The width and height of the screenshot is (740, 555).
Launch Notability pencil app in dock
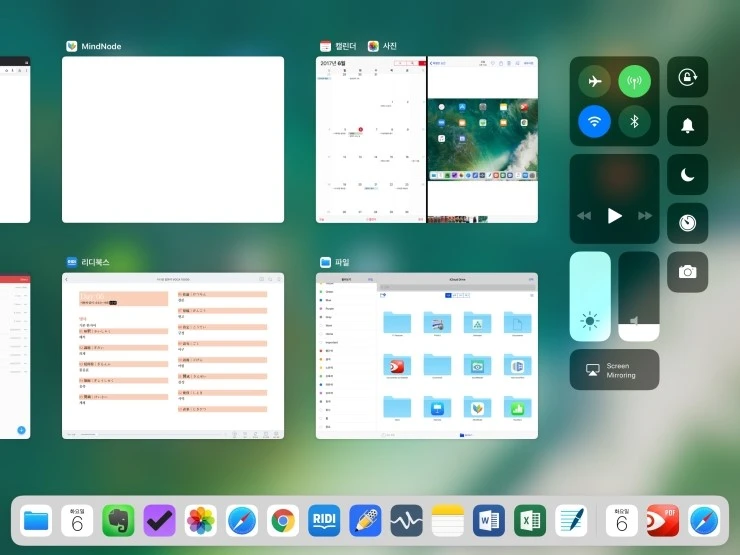click(365, 521)
